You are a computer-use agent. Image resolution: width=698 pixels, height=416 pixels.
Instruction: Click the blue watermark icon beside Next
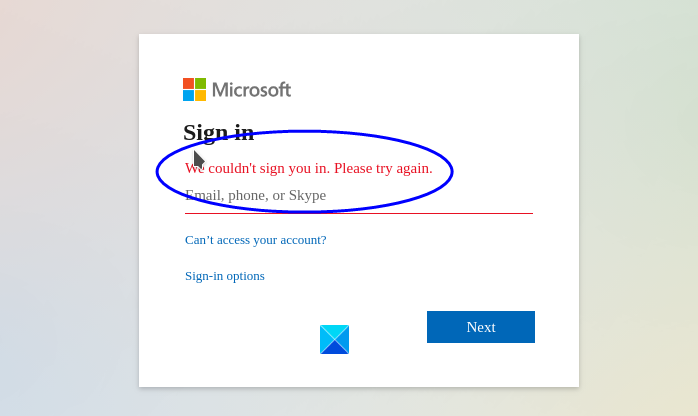pos(334,339)
